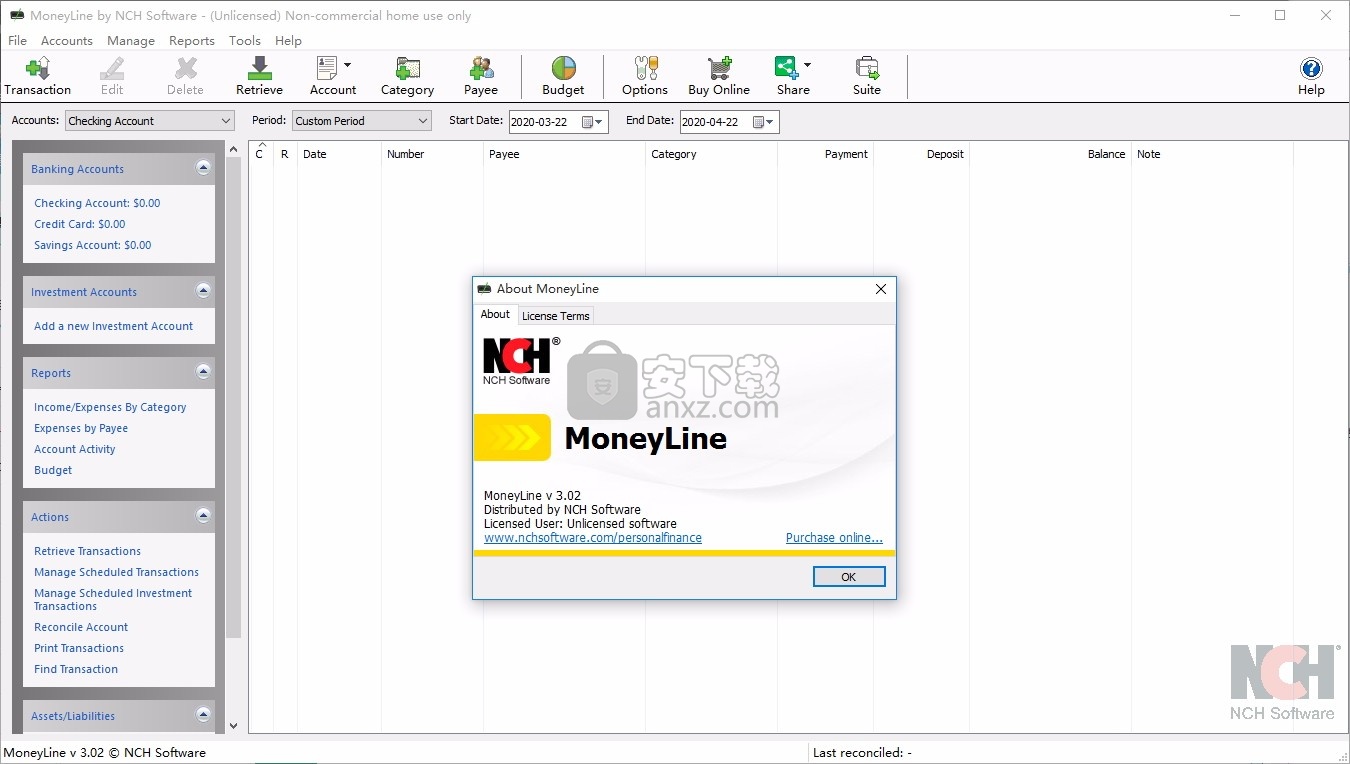Open www.nchsoftware.com/personalfinance link
Image resolution: width=1350 pixels, height=764 pixels.
[x=593, y=538]
